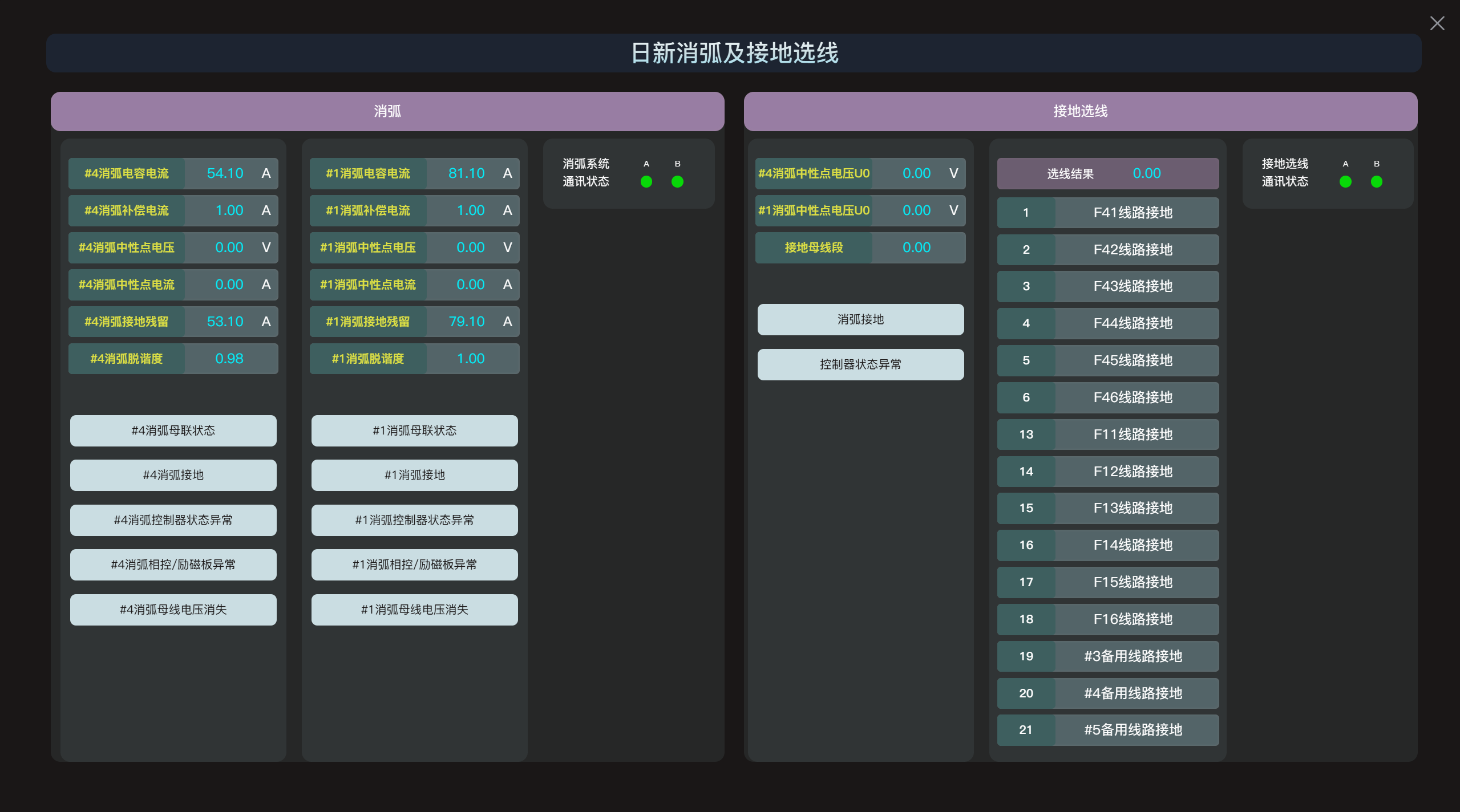Click the 选线结果 value field

1146,173
